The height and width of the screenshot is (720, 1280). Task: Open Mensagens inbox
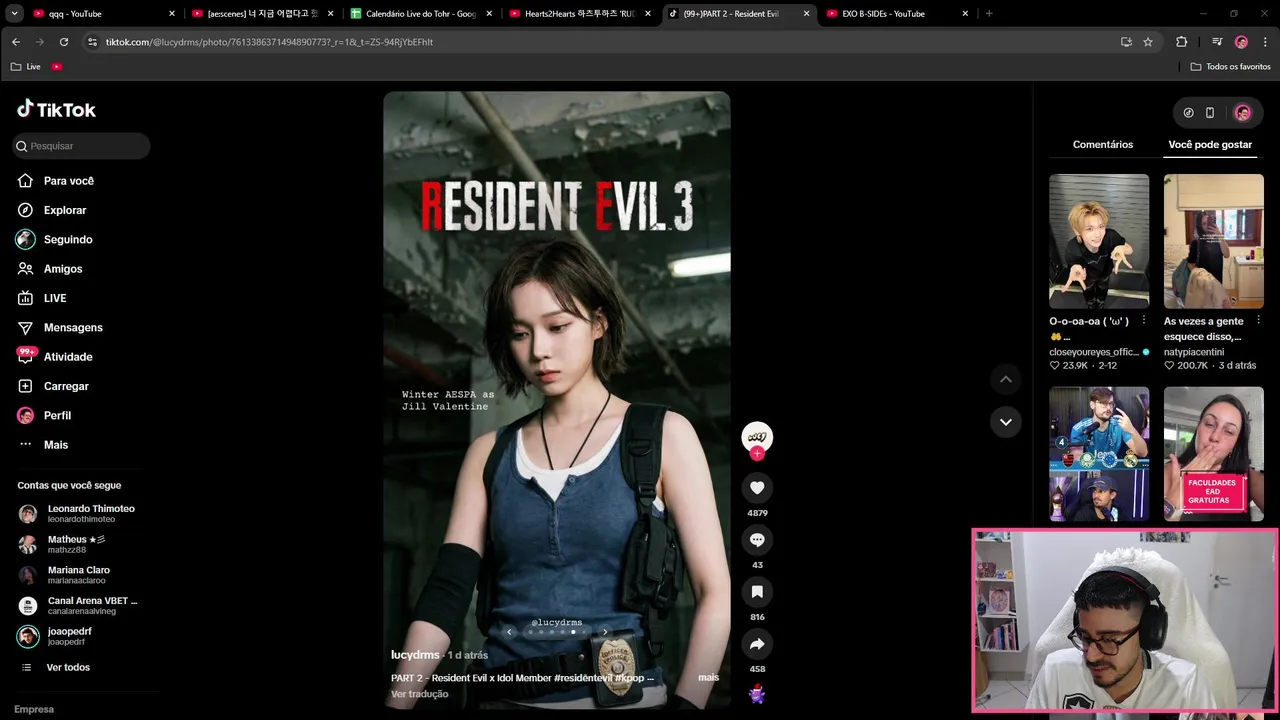(x=59, y=328)
